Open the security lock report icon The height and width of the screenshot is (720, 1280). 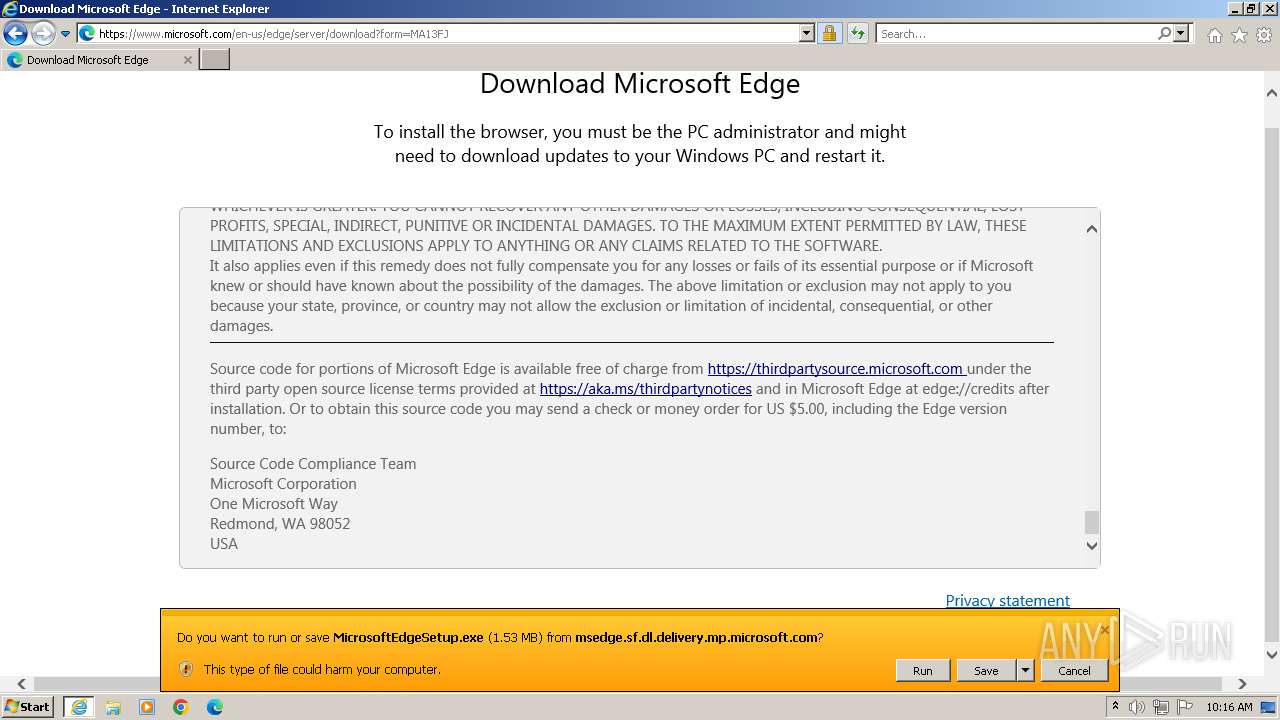point(829,33)
